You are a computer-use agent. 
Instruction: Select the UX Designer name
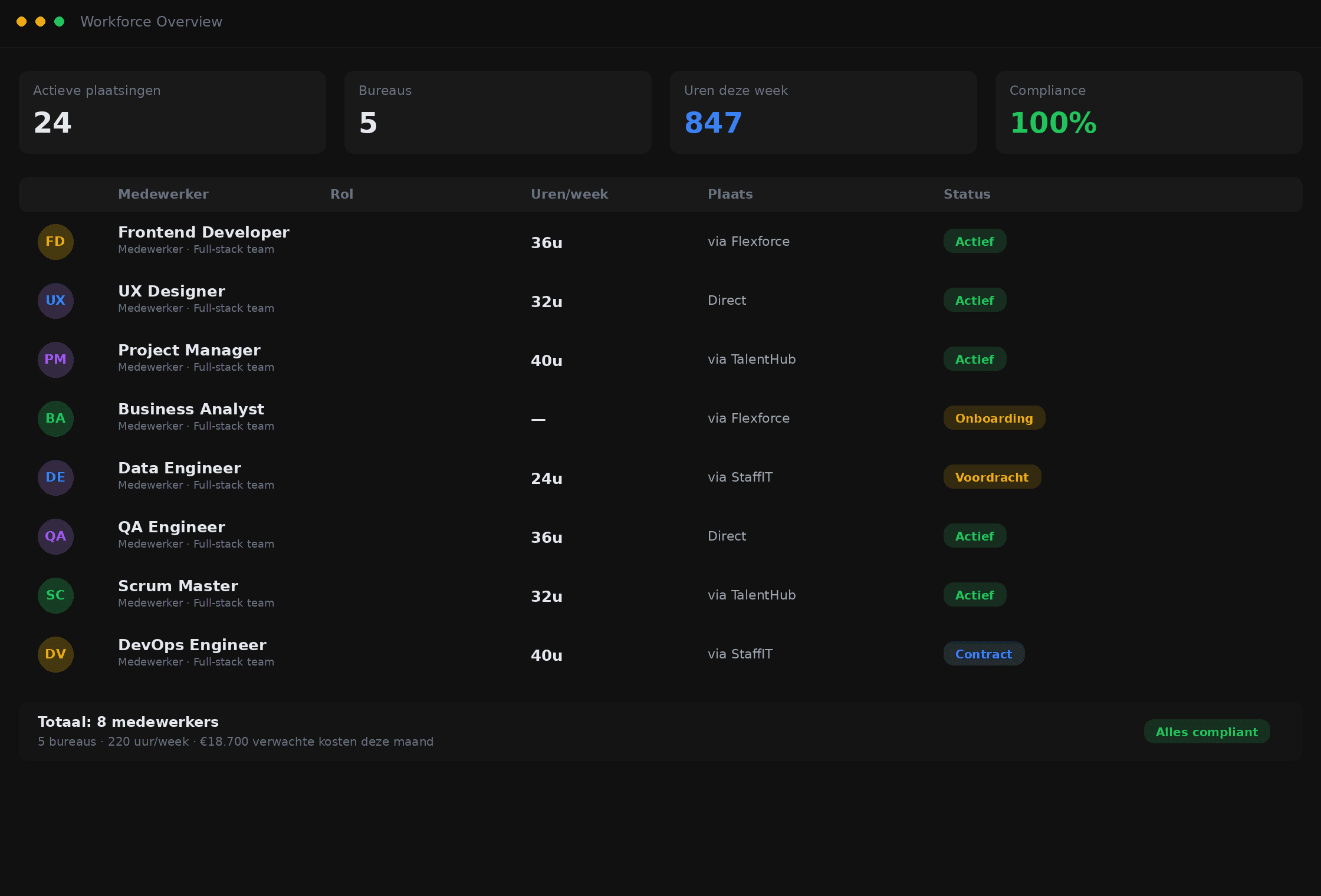tap(172, 291)
